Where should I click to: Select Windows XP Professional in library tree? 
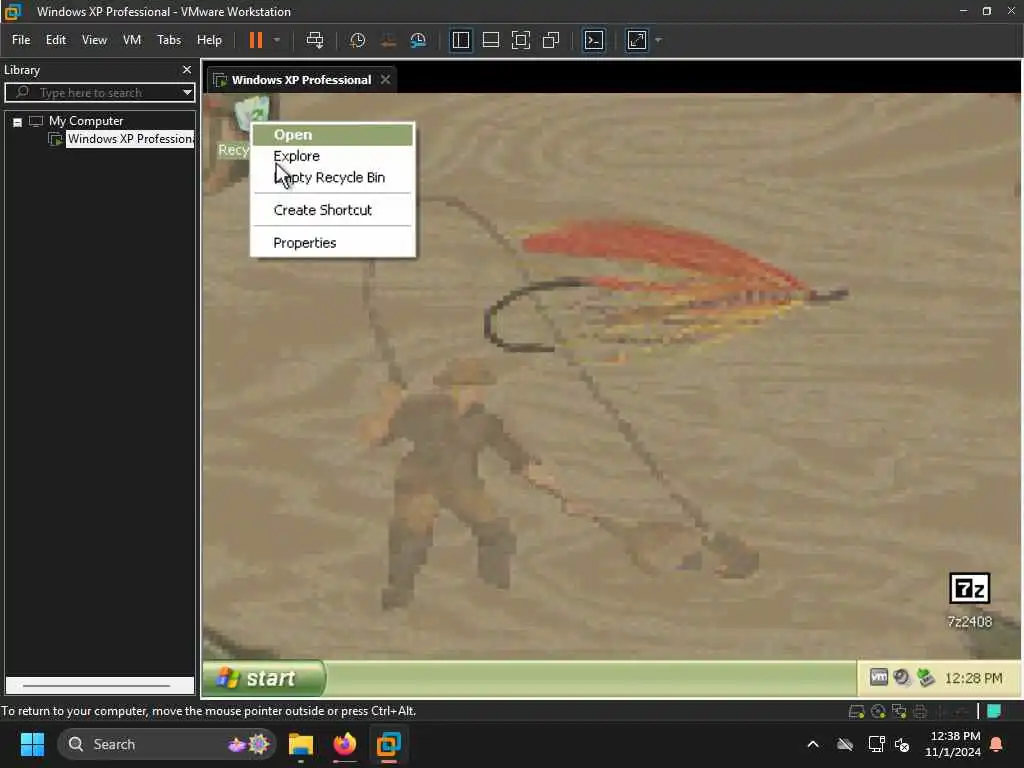coord(130,139)
